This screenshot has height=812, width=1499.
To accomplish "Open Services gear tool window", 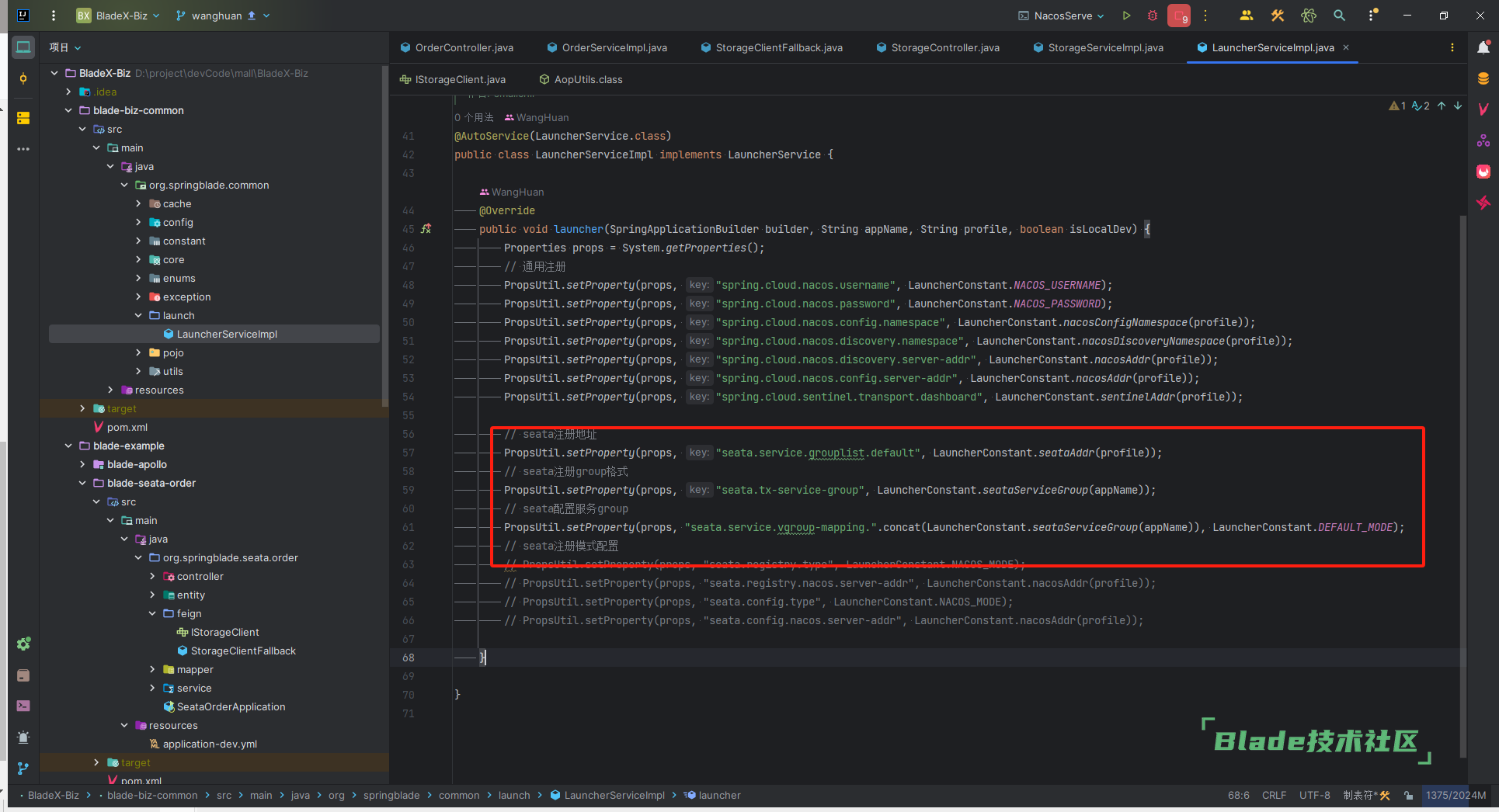I will click(23, 644).
